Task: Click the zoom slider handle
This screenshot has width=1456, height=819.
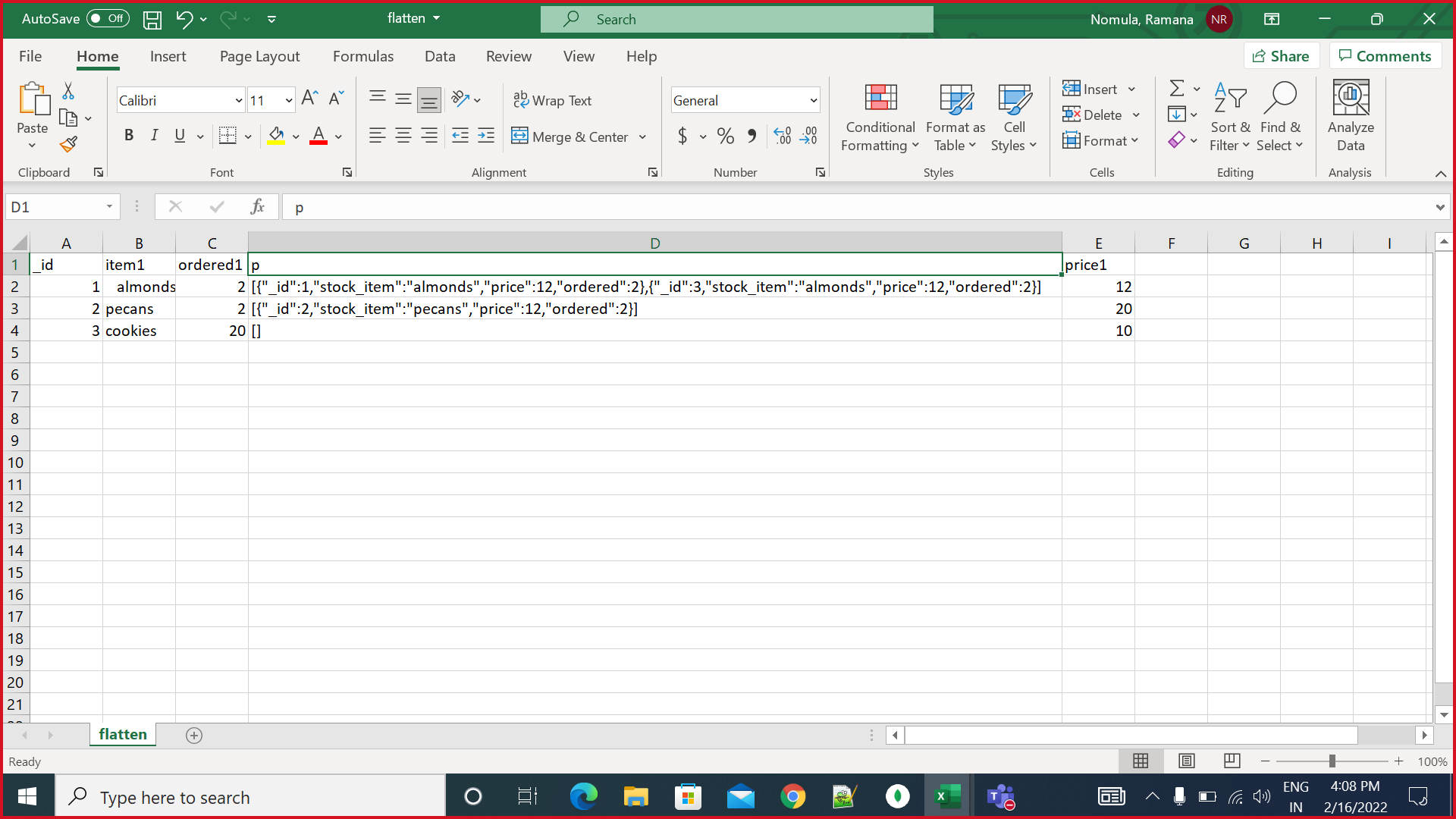Action: [1332, 761]
